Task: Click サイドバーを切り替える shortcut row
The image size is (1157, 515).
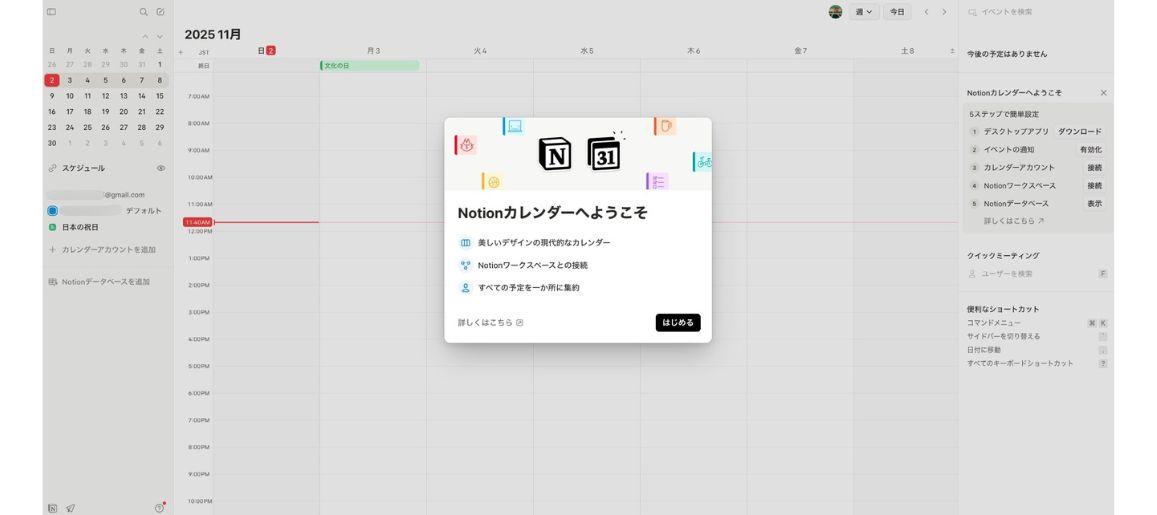Action: coord(1037,336)
